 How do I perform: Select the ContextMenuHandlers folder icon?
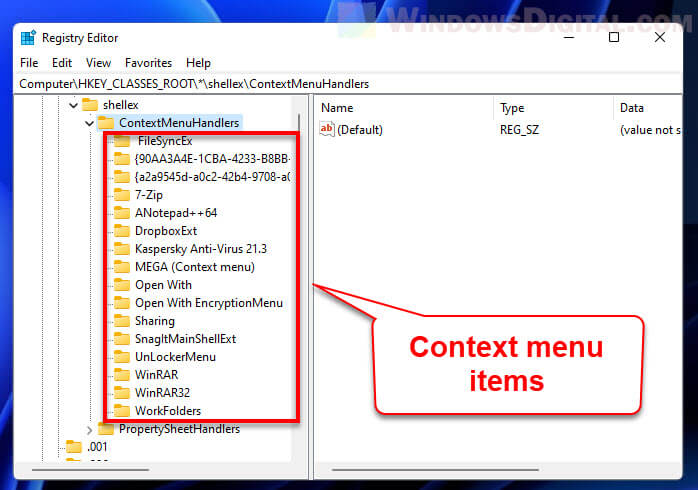(106, 122)
